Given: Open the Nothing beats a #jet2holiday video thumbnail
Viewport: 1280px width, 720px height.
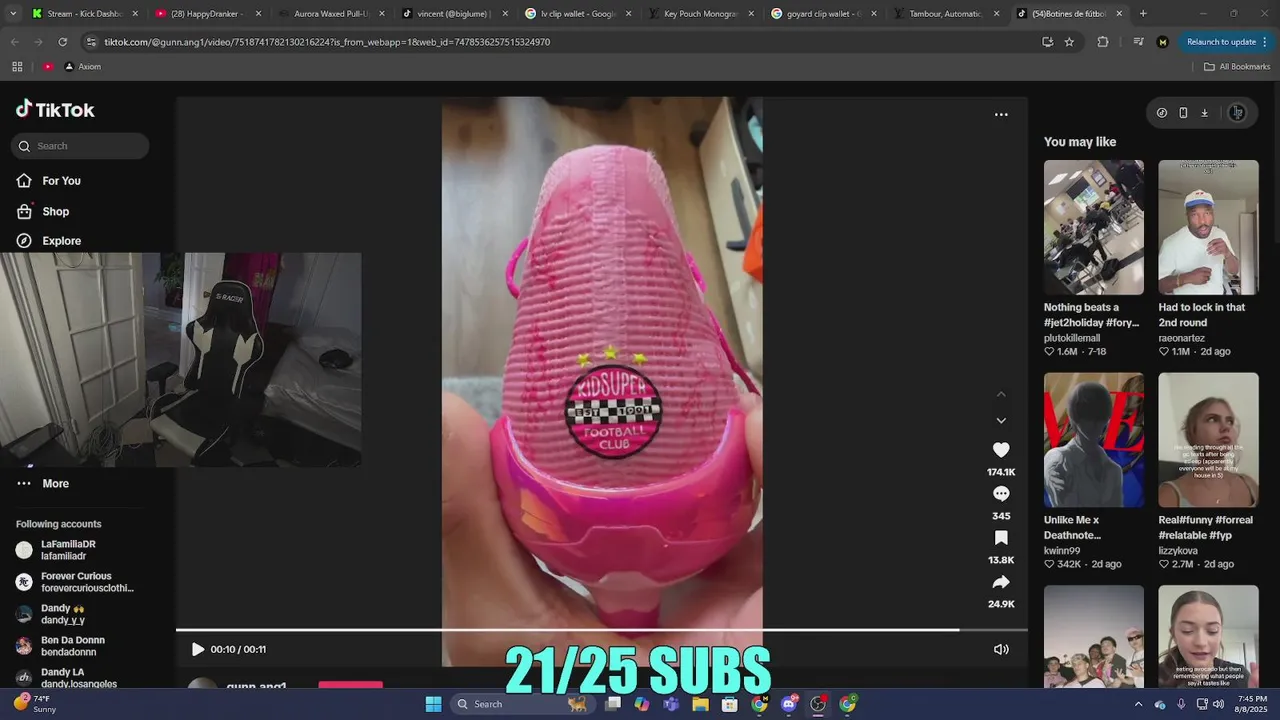Looking at the screenshot, I should click(x=1094, y=227).
